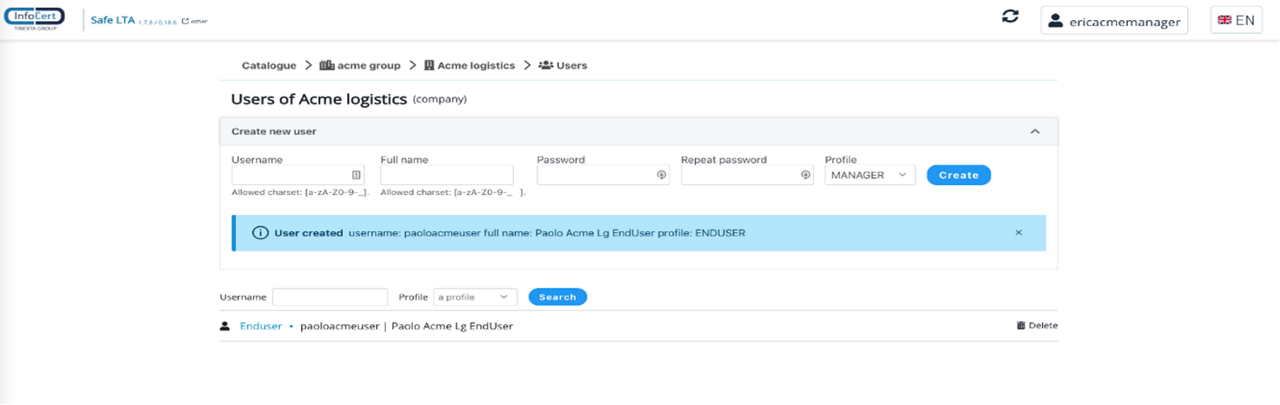Go to Catalogue breadcrumb
The width and height of the screenshot is (1280, 405).
(269, 66)
